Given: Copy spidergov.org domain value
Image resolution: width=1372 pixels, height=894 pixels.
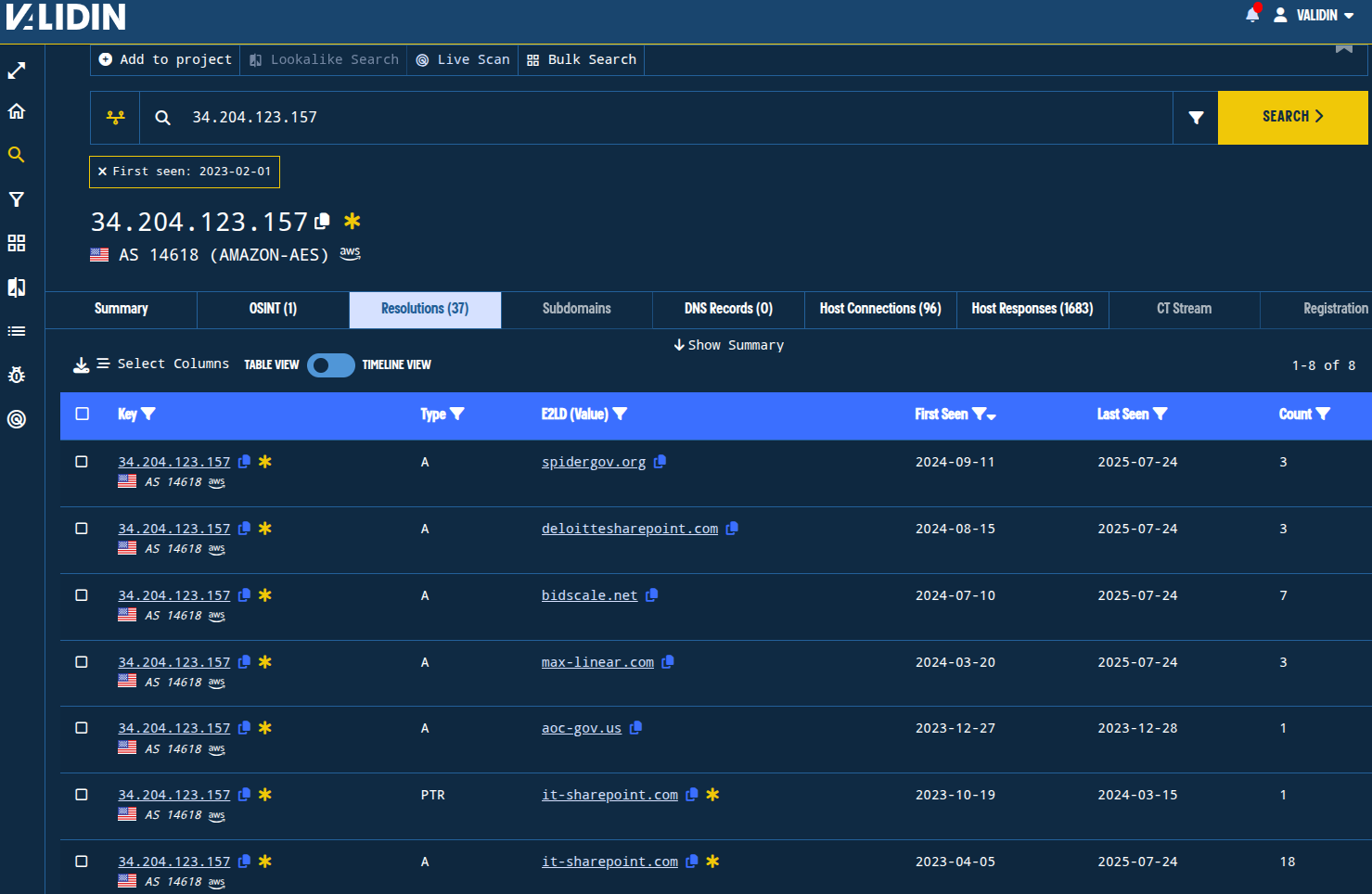Looking at the screenshot, I should click(x=660, y=462).
